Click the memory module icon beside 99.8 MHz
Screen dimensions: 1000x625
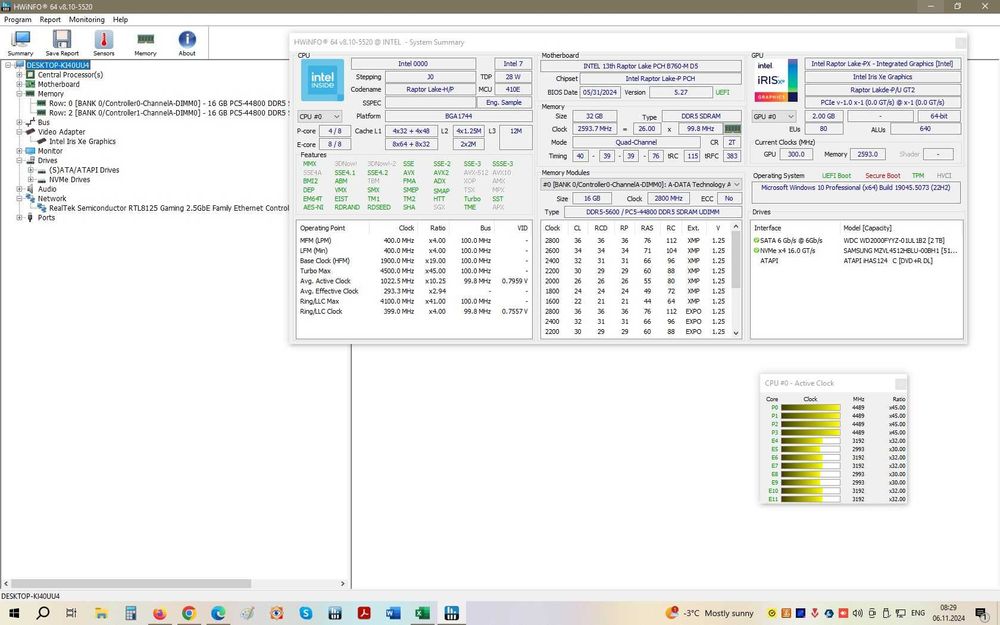pyautogui.click(x=733, y=129)
